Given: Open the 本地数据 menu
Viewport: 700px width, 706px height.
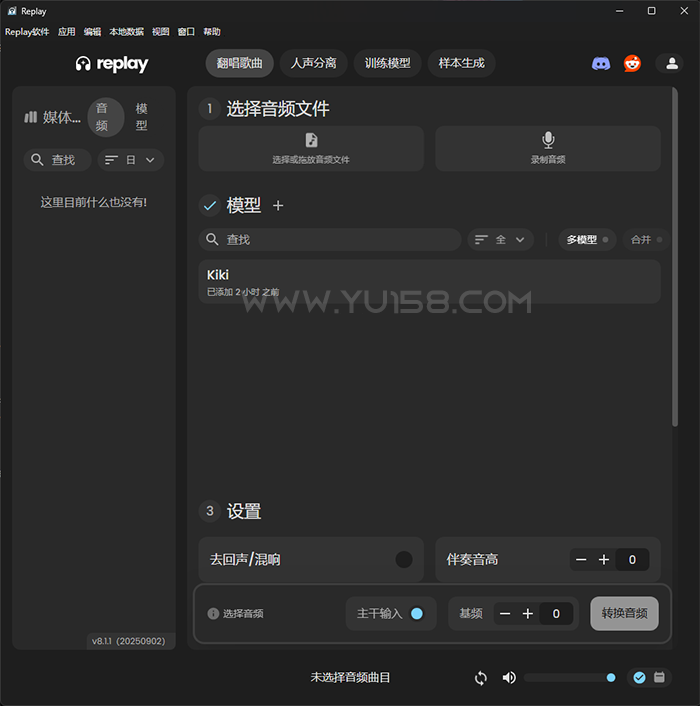Looking at the screenshot, I should click(126, 32).
